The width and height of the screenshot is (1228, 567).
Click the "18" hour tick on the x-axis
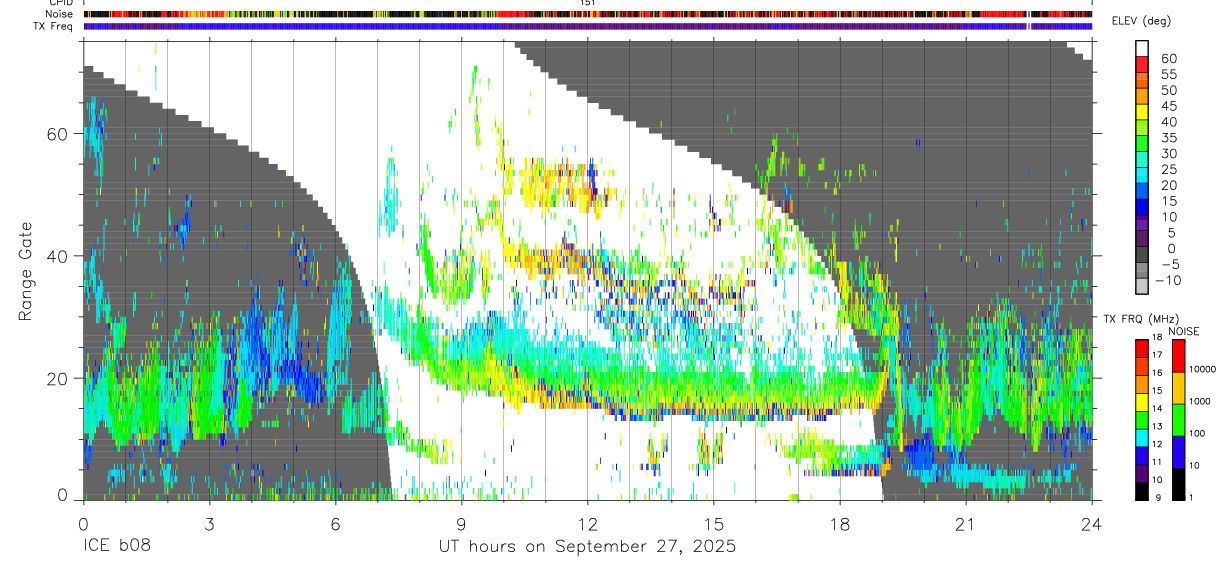point(840,524)
